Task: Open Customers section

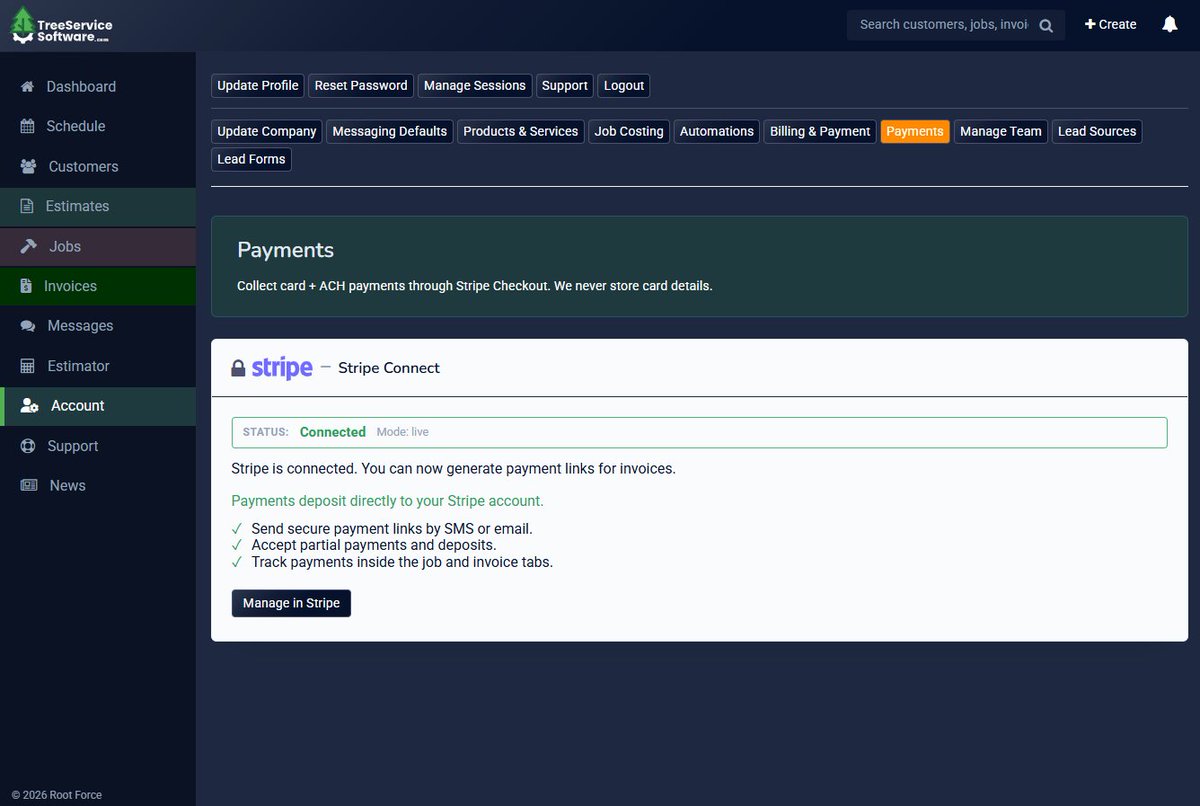Action: click(x=98, y=166)
